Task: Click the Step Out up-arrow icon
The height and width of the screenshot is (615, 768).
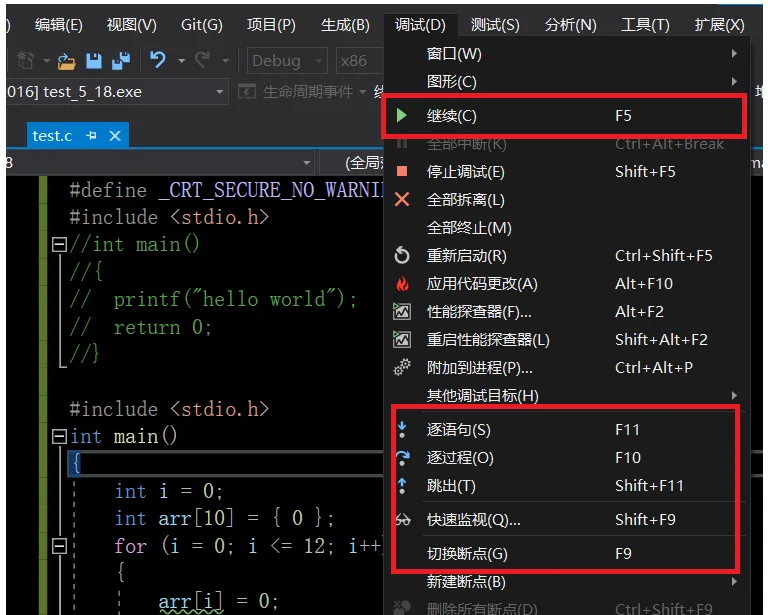Action: point(402,485)
